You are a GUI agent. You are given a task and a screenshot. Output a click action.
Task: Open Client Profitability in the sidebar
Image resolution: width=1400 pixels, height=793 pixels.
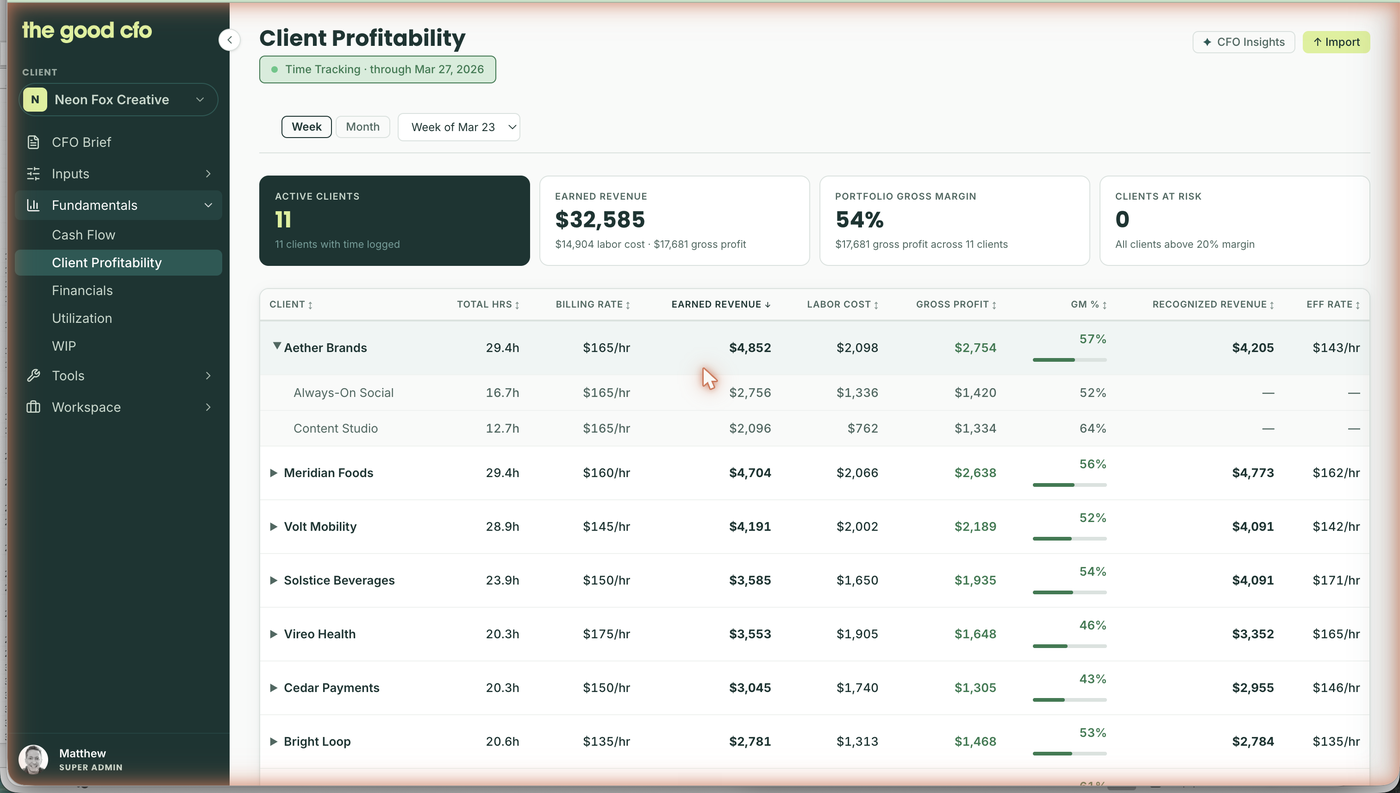click(x=118, y=263)
